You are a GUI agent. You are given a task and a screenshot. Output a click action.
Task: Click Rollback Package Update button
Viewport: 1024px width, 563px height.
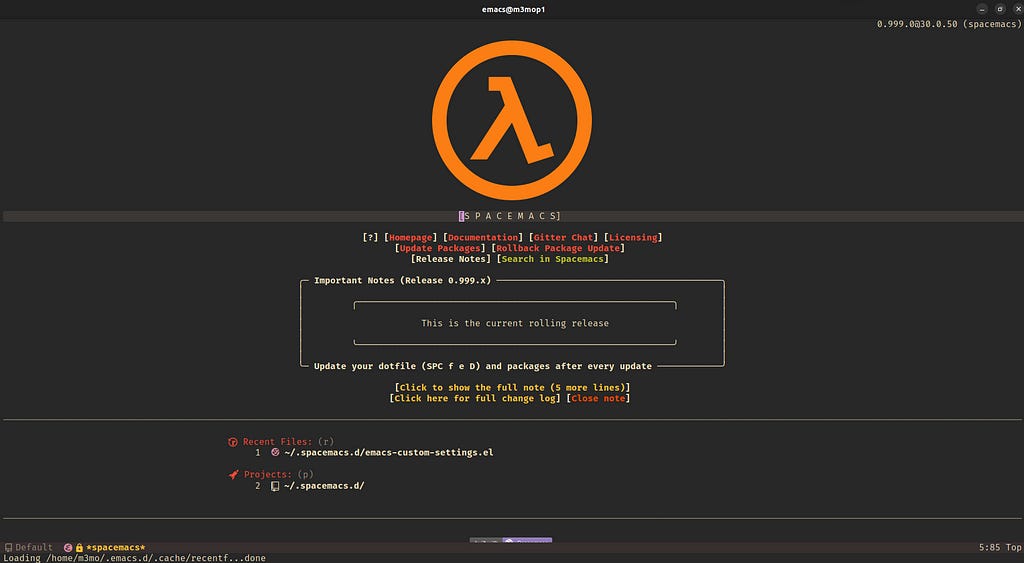(x=558, y=248)
